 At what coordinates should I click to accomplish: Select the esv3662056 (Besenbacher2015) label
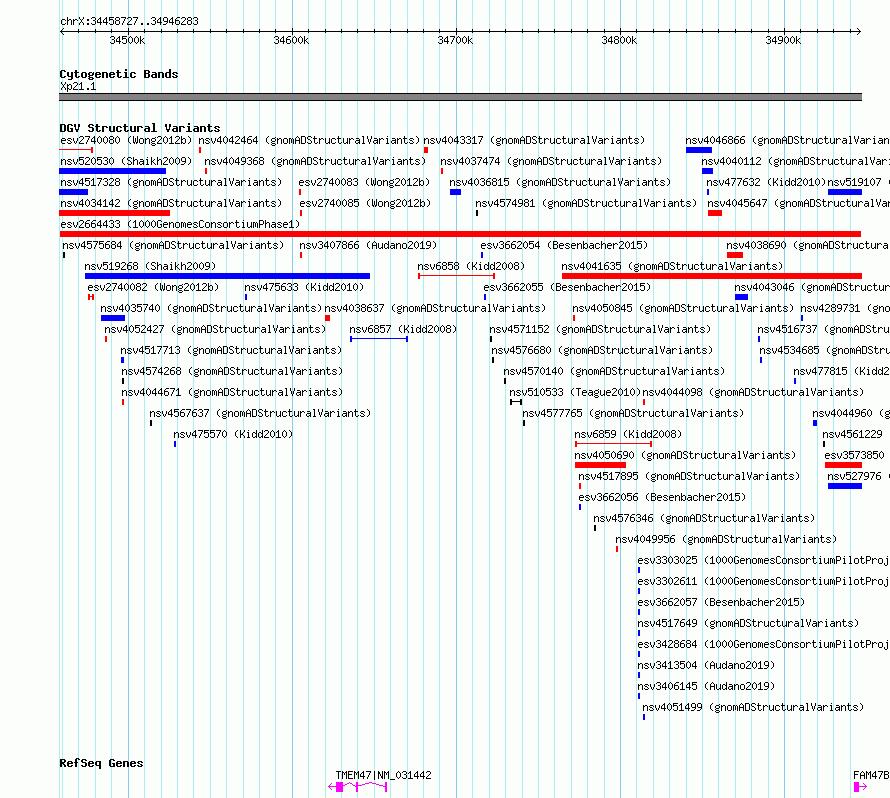[662, 497]
